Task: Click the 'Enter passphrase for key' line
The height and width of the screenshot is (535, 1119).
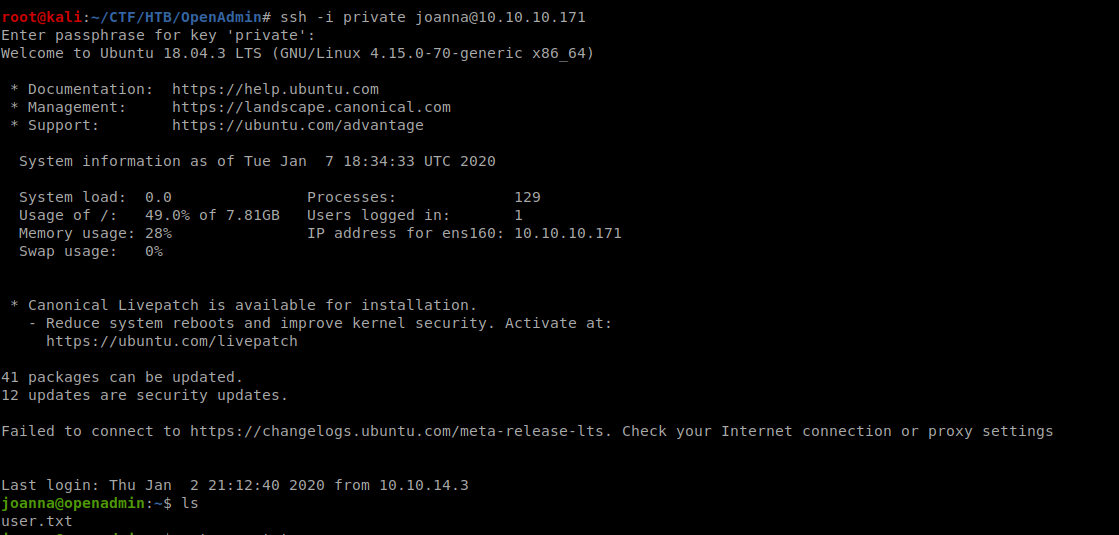Action: (x=158, y=35)
